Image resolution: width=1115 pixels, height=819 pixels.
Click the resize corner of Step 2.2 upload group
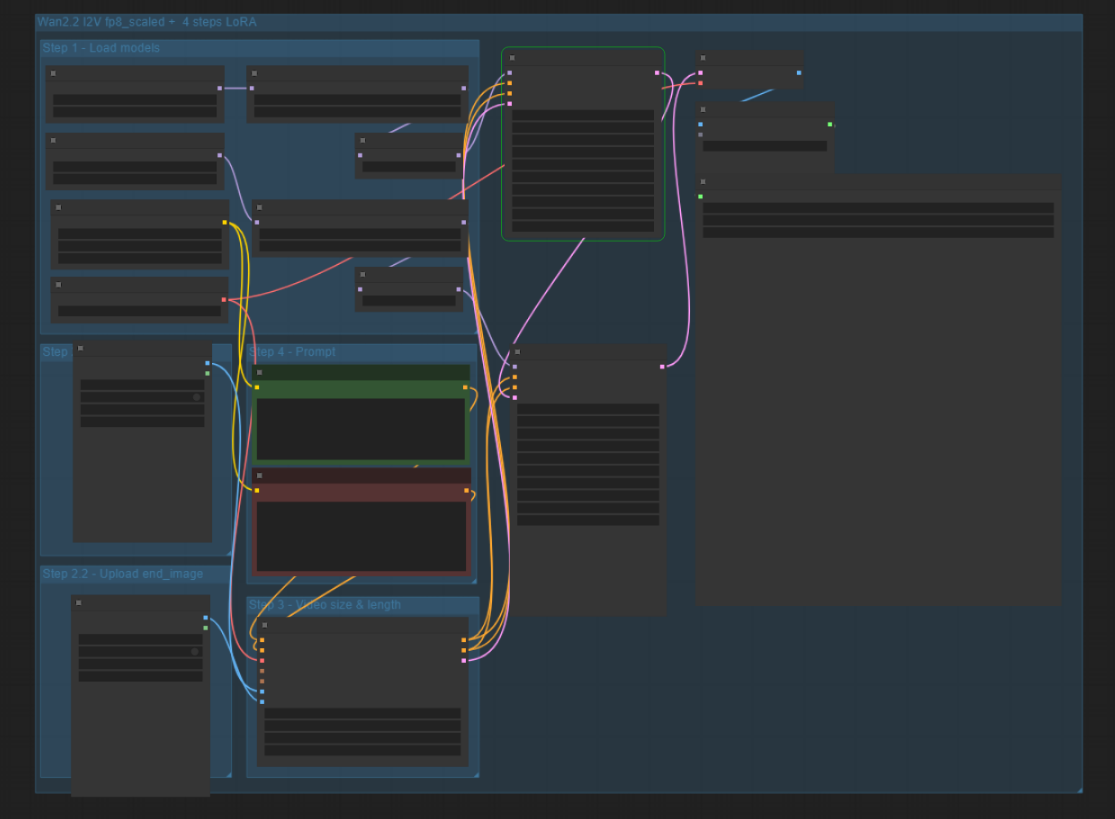[x=228, y=774]
